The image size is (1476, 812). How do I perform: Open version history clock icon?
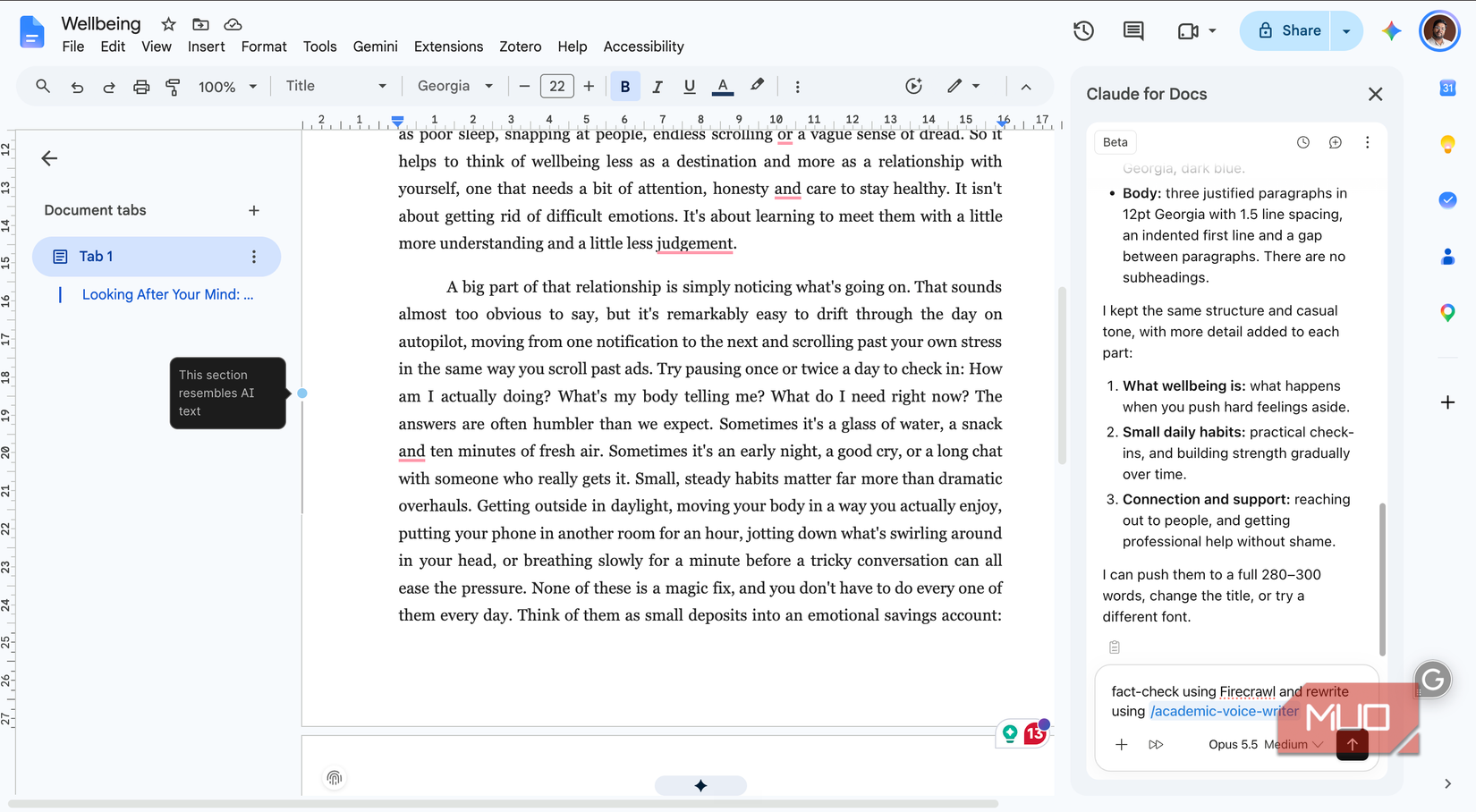(1083, 30)
